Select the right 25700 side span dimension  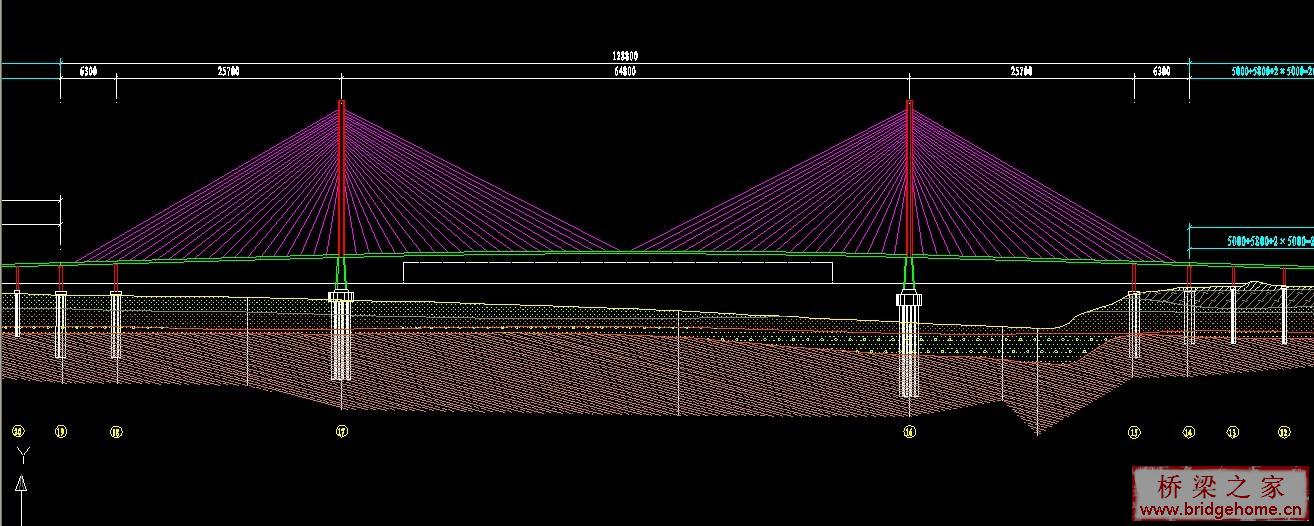click(1021, 71)
